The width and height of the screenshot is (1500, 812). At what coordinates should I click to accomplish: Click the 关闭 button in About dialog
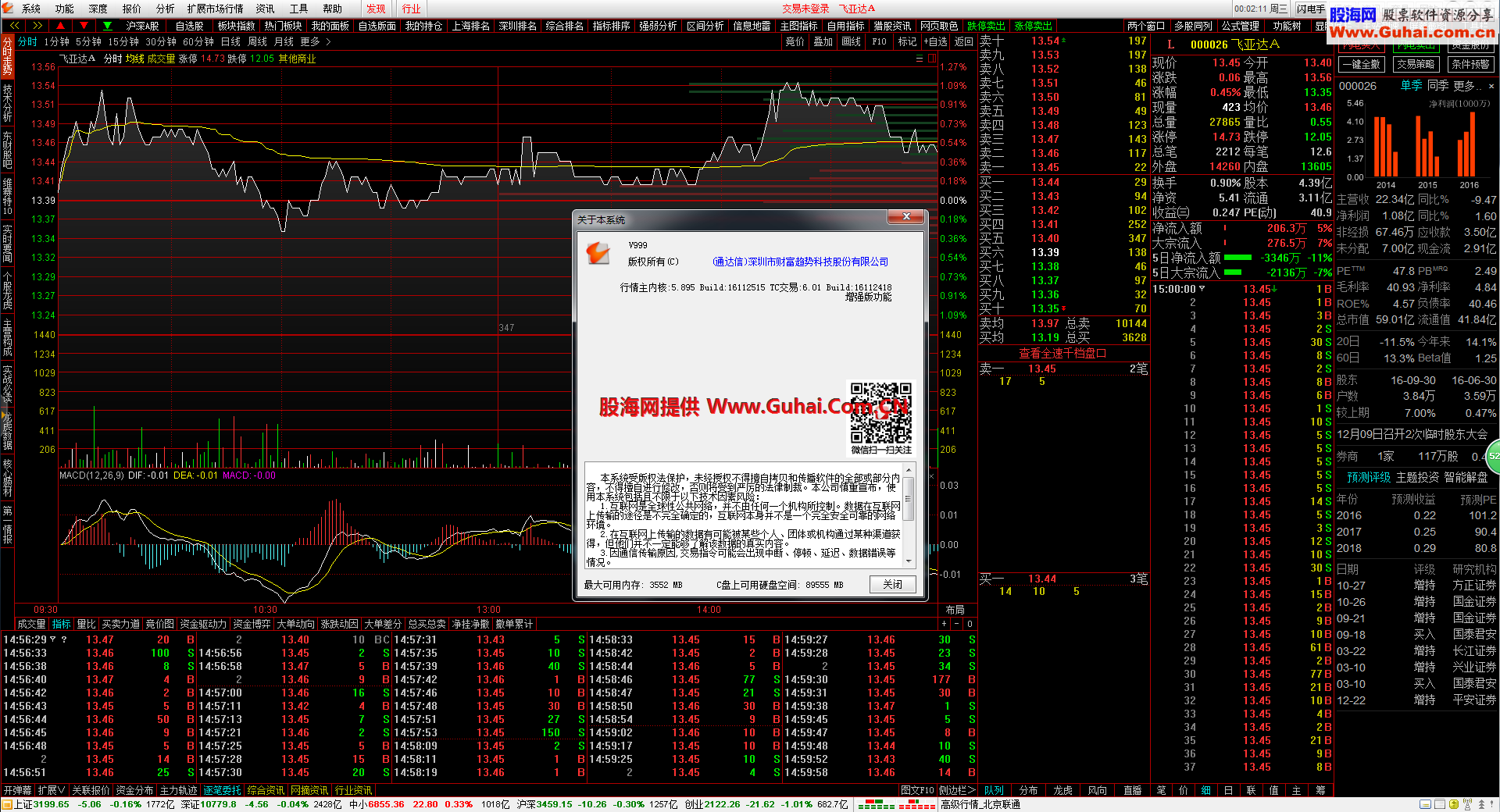pyautogui.click(x=892, y=584)
